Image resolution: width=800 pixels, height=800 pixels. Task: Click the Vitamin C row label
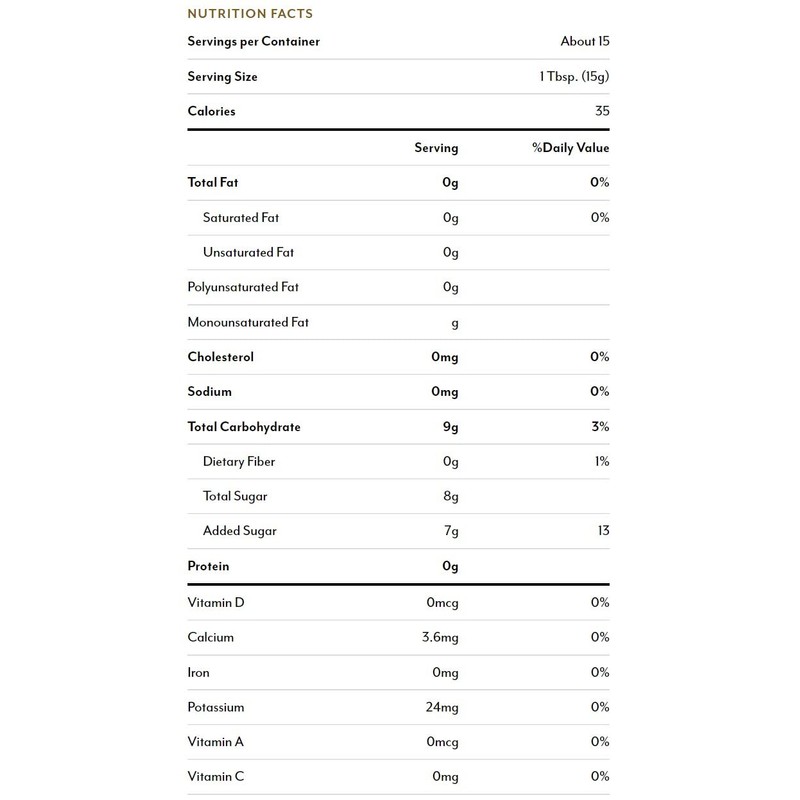point(216,776)
